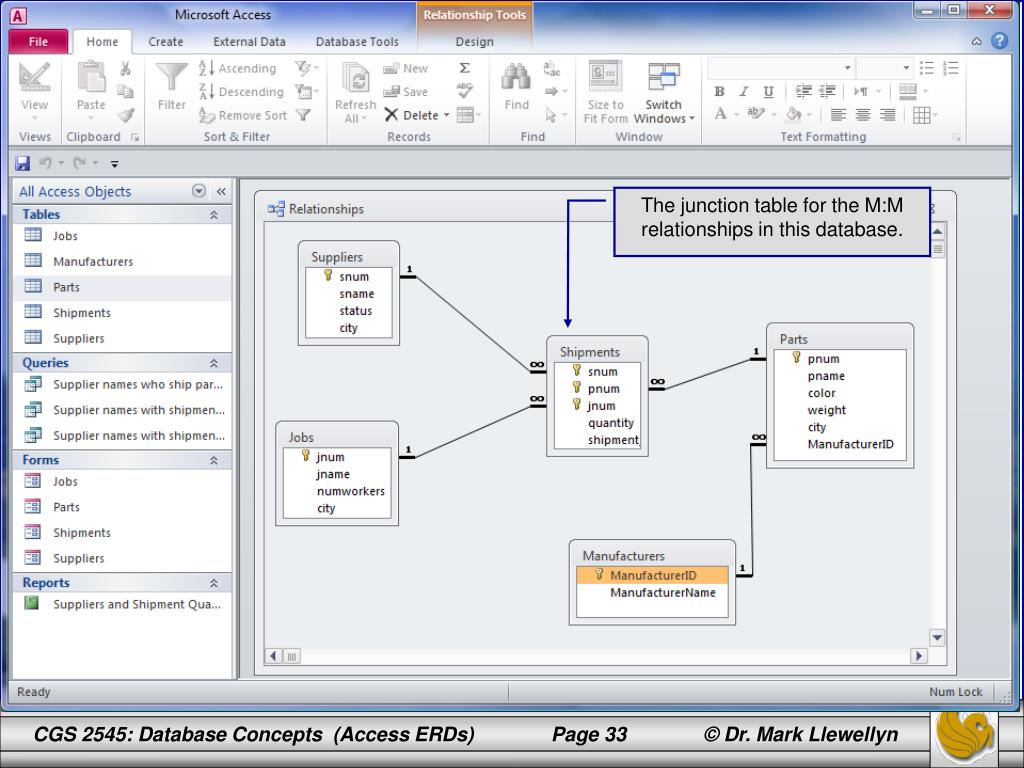Click the Go To arrow icon
This screenshot has height=768, width=1024.
click(x=552, y=91)
